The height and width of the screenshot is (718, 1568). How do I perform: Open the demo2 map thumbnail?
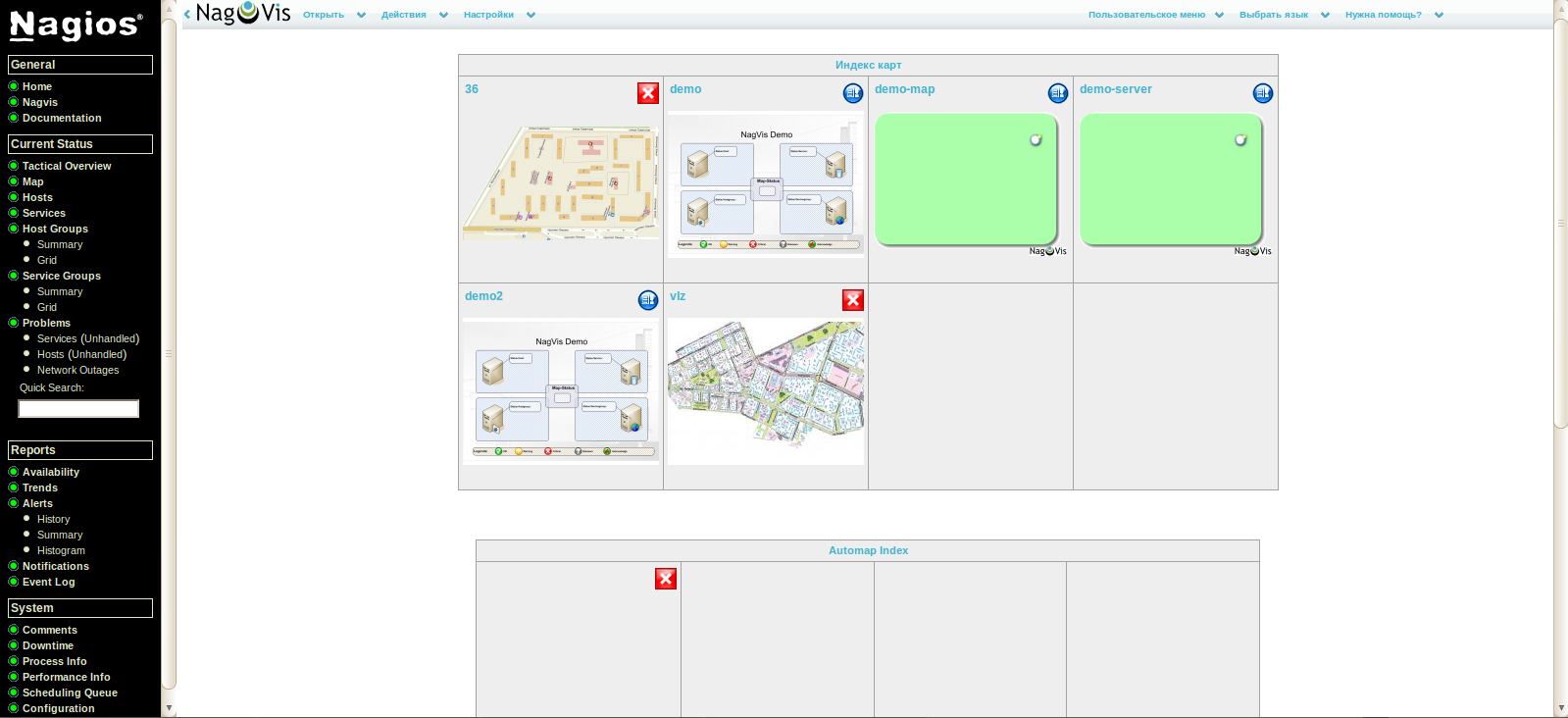[x=561, y=391]
